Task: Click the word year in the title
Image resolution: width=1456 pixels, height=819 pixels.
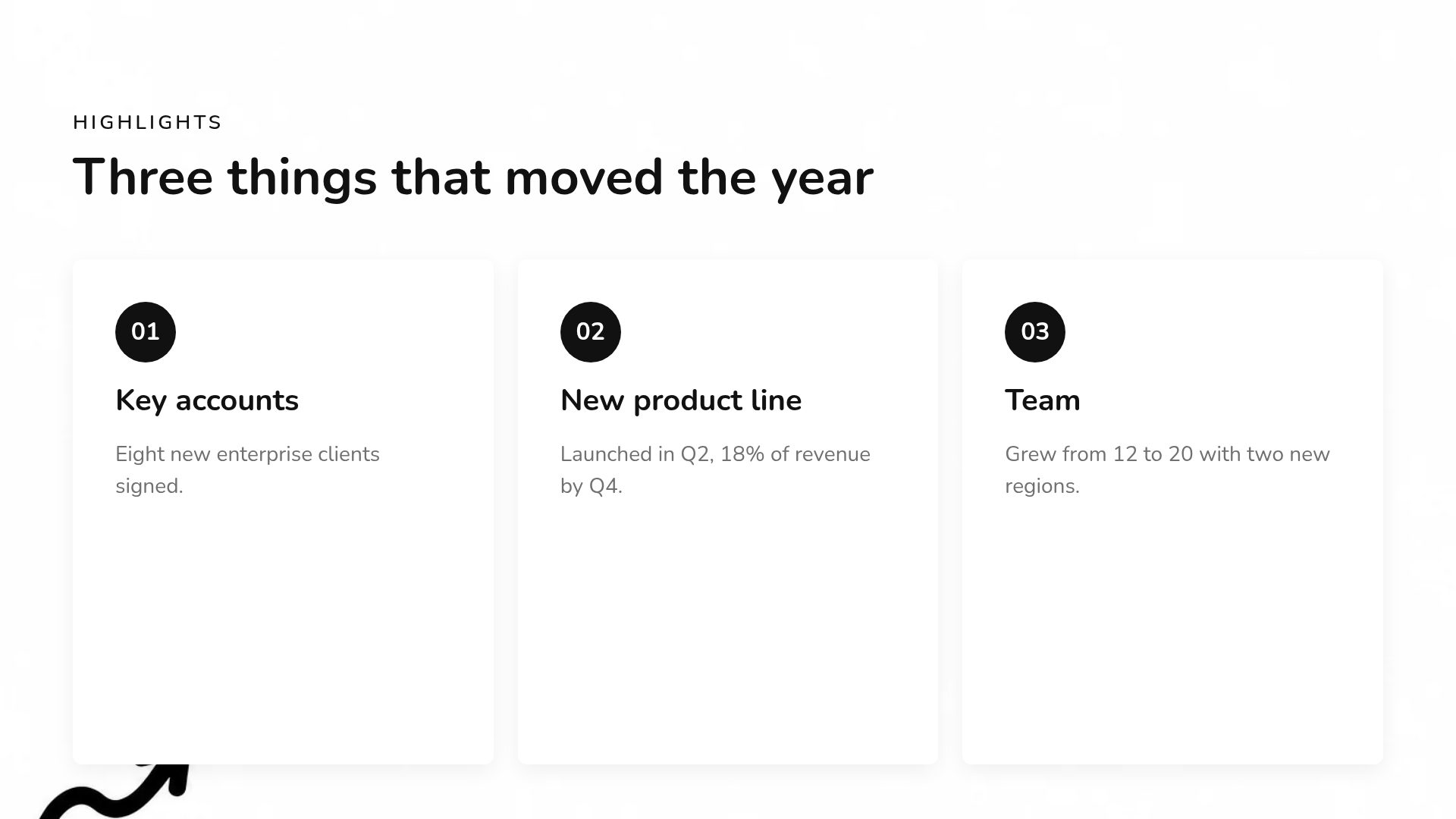Action: coord(823,180)
